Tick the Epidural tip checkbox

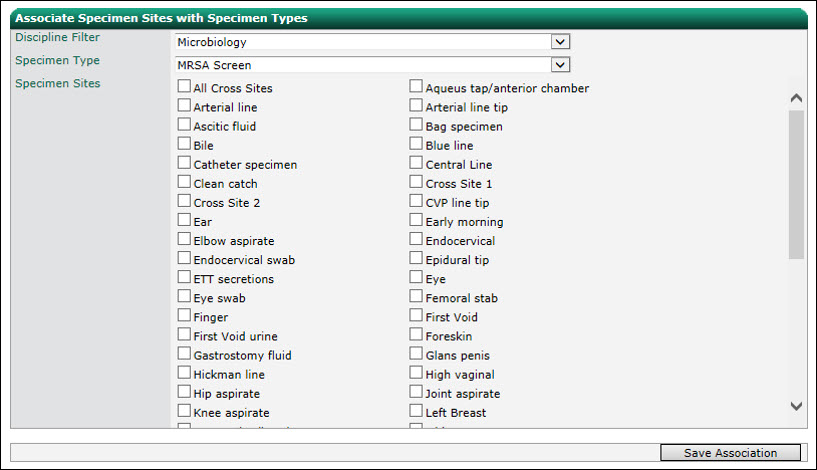(x=416, y=258)
